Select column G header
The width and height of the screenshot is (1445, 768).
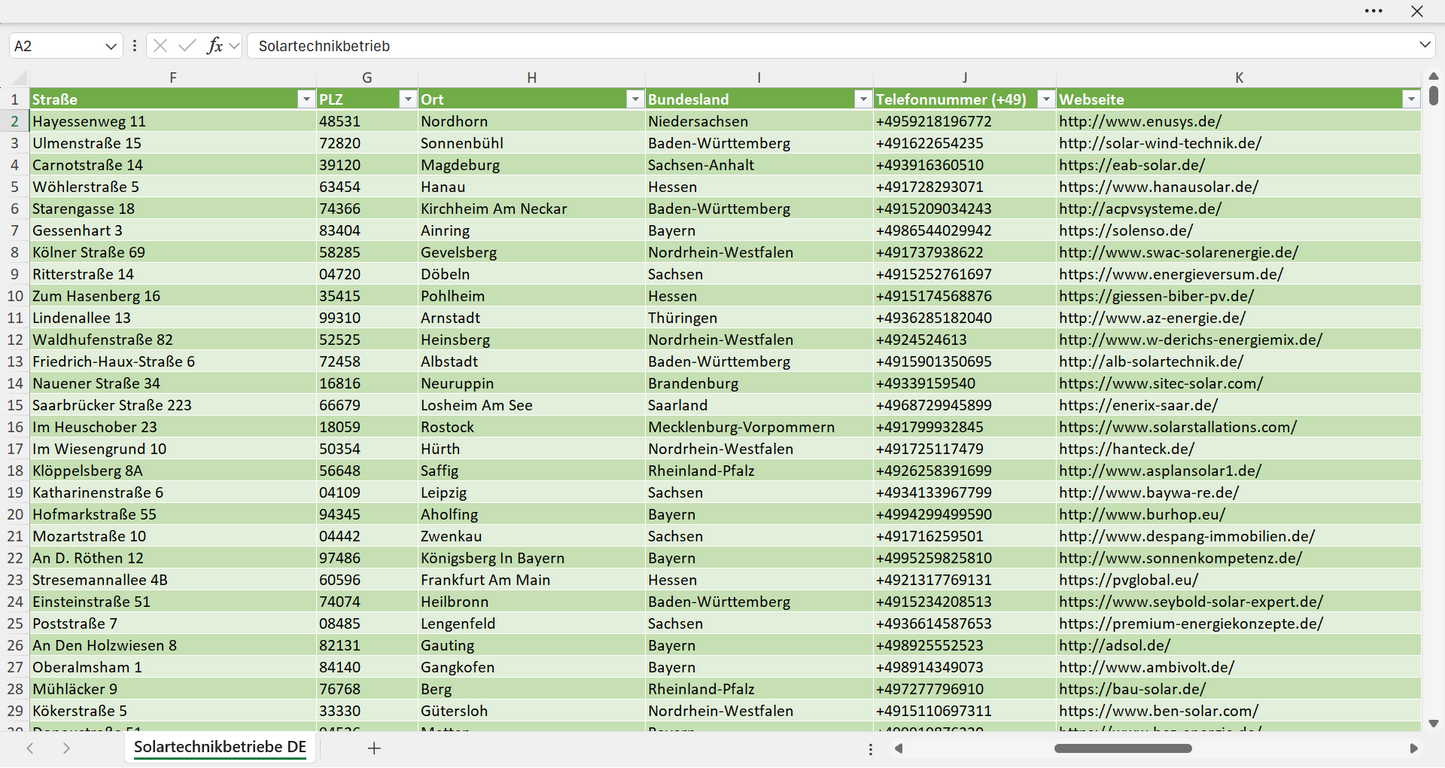coord(367,78)
